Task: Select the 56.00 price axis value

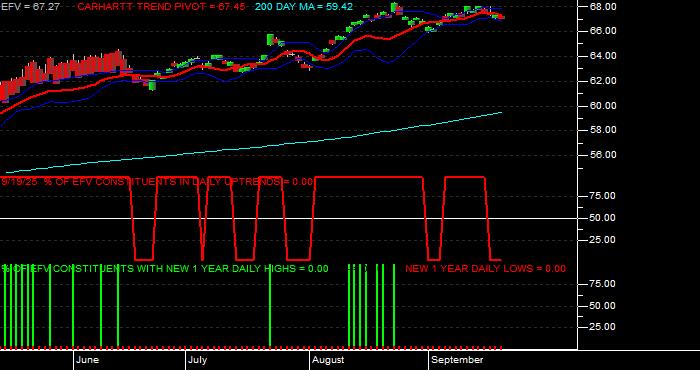Action: pyautogui.click(x=604, y=155)
